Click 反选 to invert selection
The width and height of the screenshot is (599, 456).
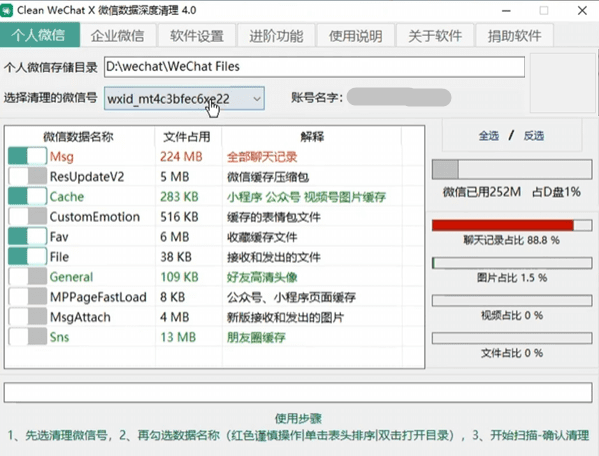point(533,136)
